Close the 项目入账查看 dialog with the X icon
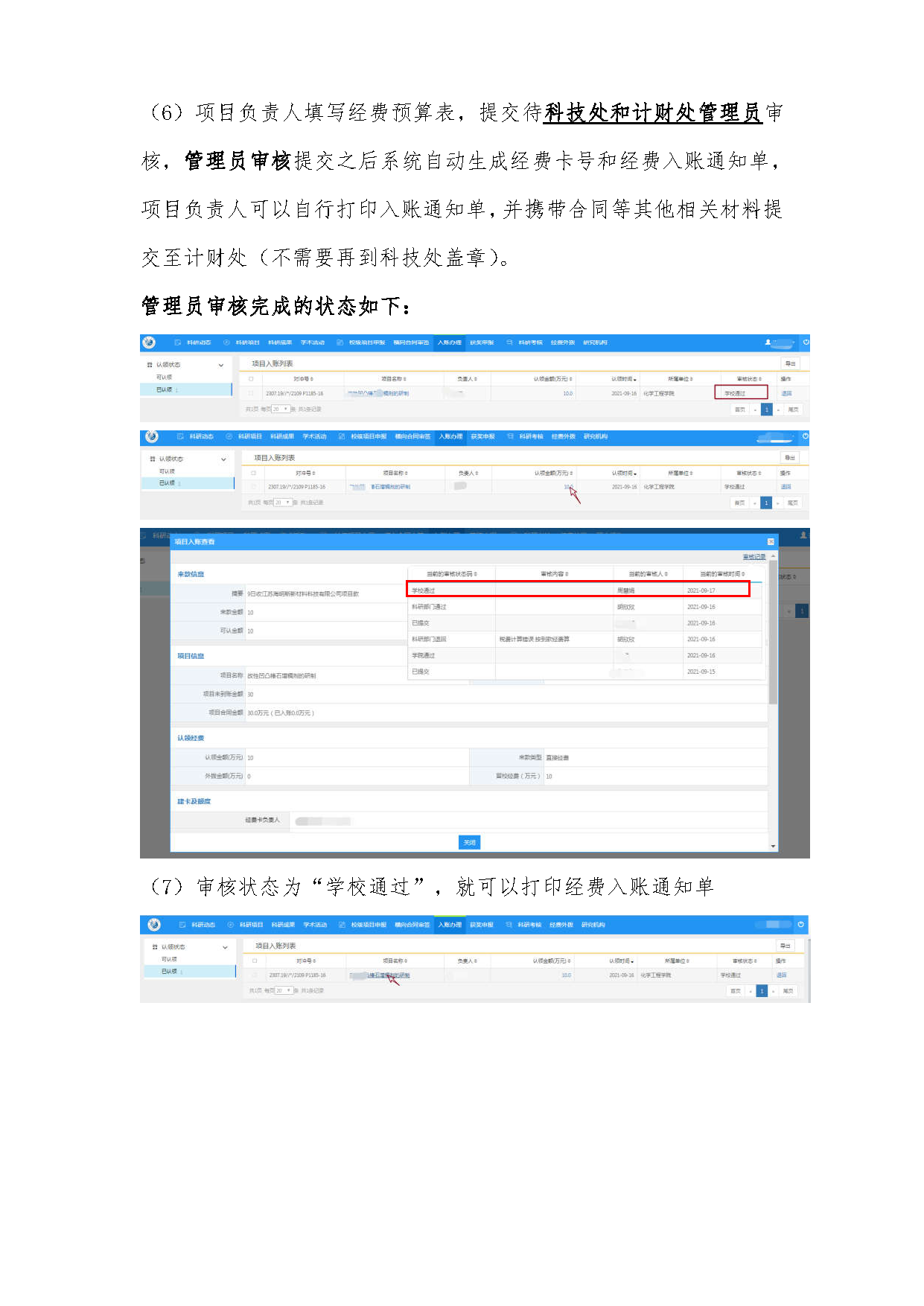This screenshot has width=924, height=1306. coord(771,541)
